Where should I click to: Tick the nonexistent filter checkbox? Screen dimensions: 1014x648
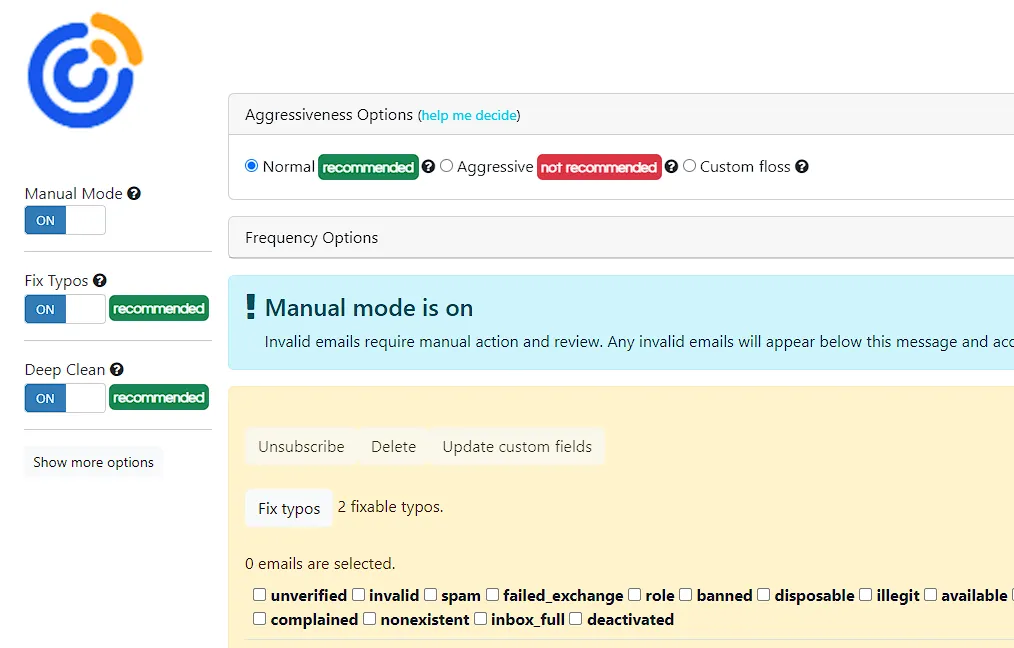click(x=369, y=619)
